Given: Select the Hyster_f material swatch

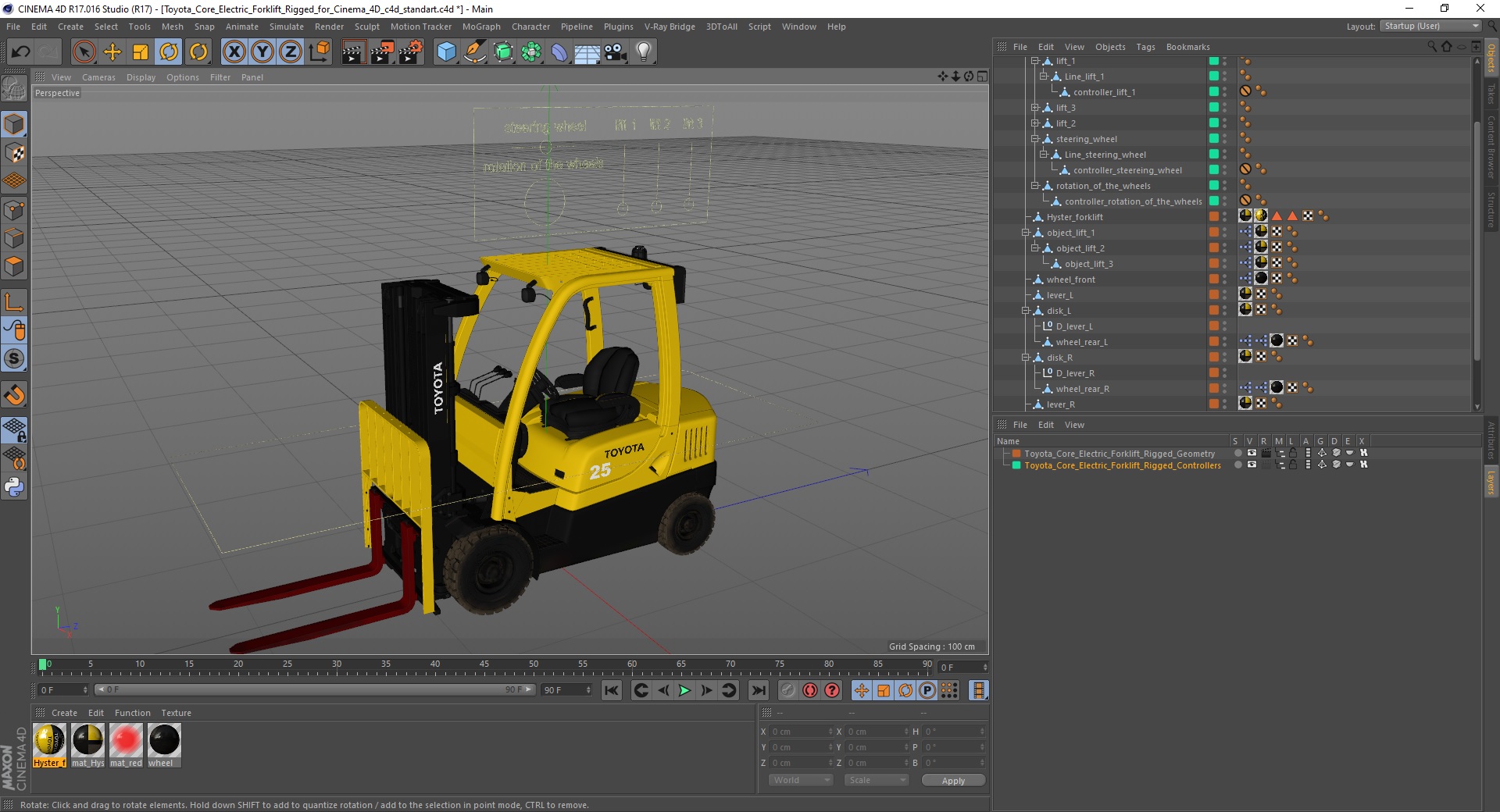Looking at the screenshot, I should point(50,746).
